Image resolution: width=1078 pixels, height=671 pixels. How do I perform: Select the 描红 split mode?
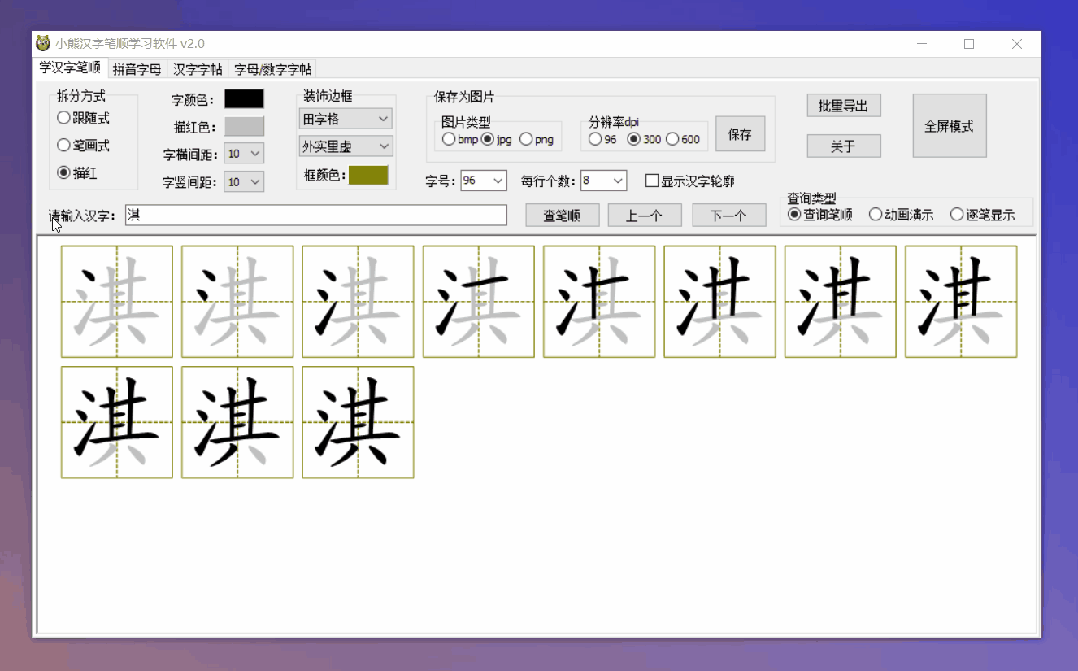click(77, 173)
